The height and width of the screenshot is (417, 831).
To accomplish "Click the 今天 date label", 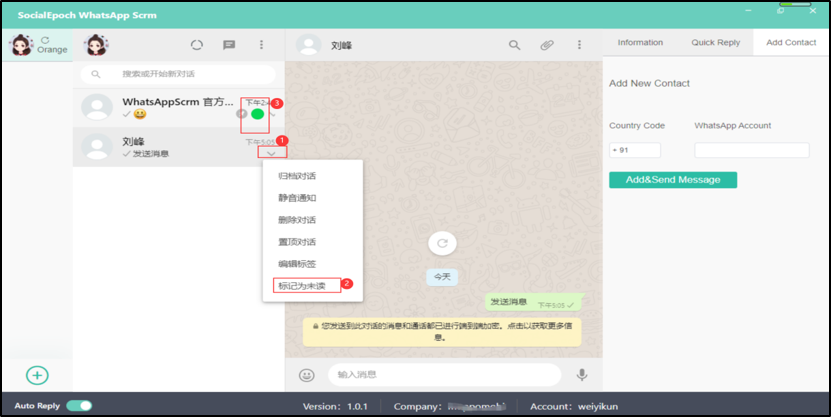I will coord(442,277).
